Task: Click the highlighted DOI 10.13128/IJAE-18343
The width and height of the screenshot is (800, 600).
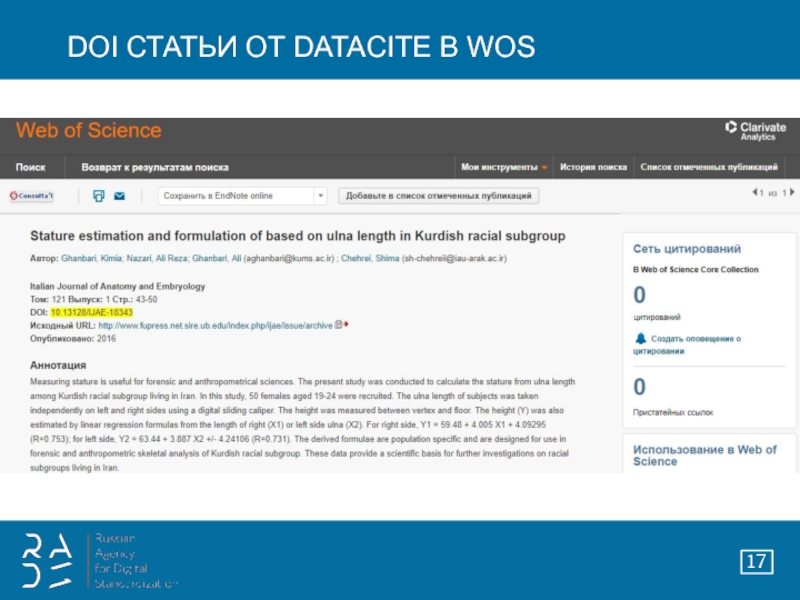Action: 91,312
